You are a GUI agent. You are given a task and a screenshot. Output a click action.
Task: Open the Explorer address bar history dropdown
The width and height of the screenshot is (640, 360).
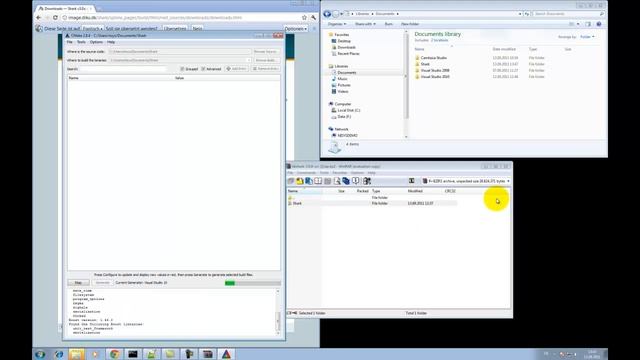tap(520, 14)
